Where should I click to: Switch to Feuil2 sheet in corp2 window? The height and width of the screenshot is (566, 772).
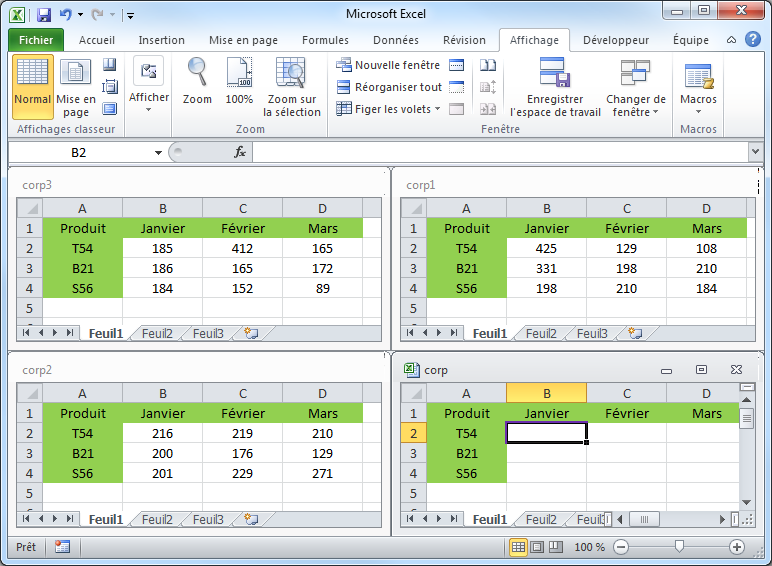(x=157, y=519)
